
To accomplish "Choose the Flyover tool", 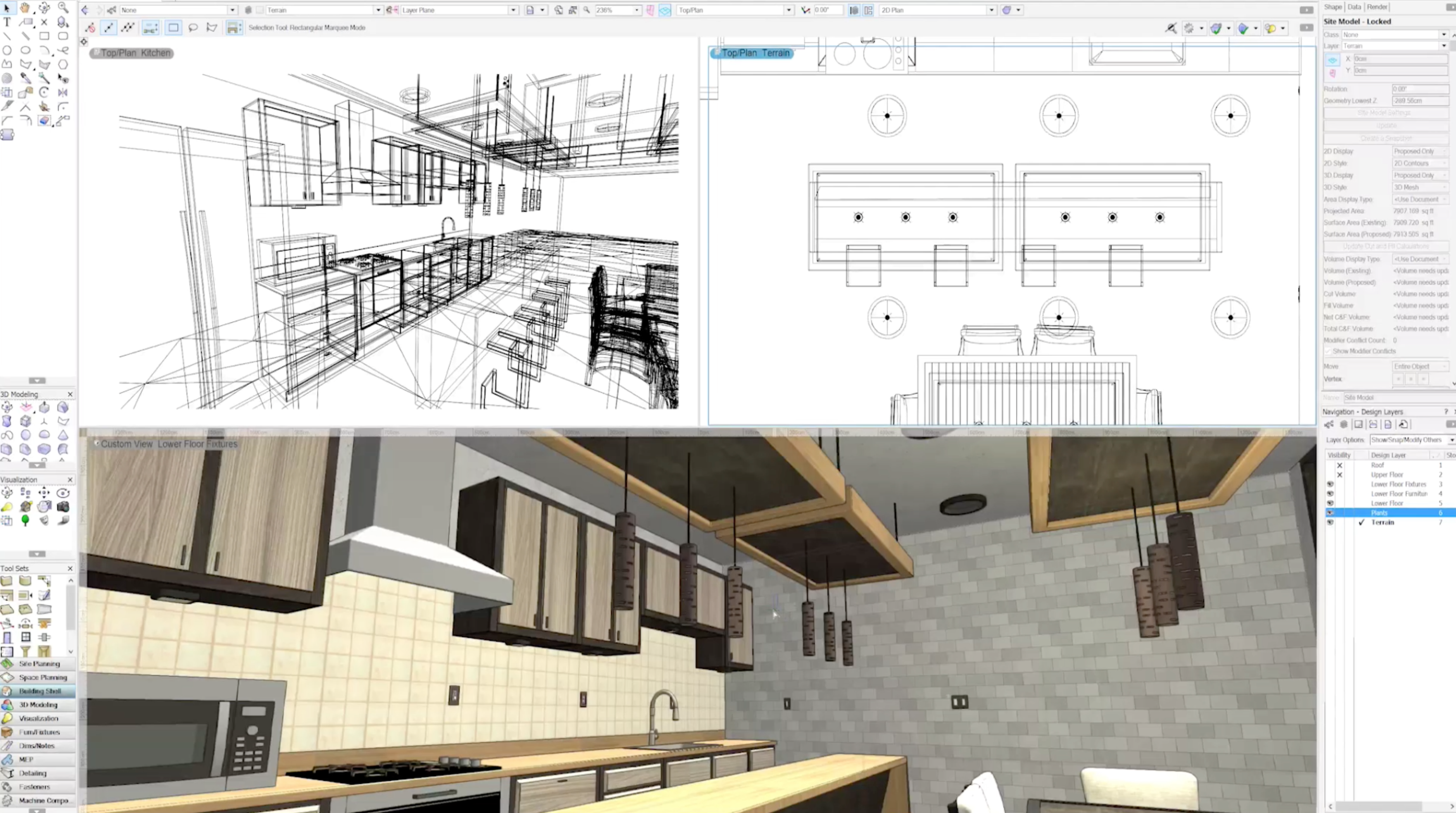I will pos(44,8).
